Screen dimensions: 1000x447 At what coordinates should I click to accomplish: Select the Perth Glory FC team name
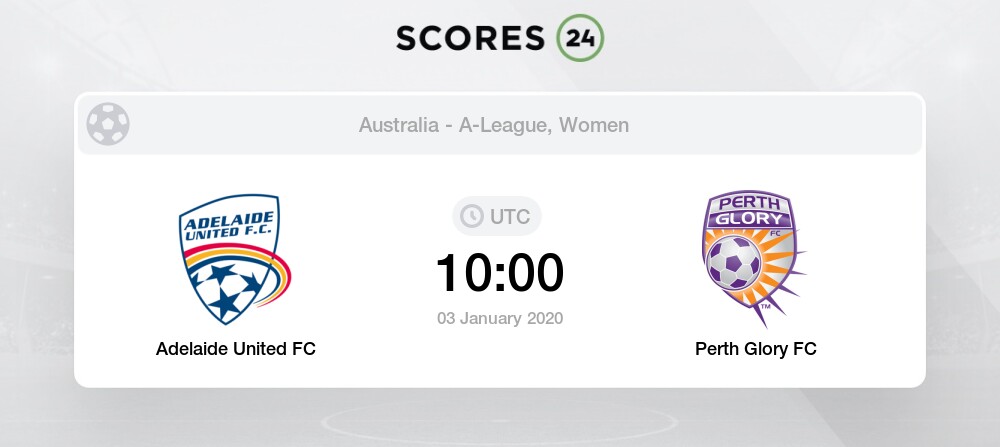(756, 349)
